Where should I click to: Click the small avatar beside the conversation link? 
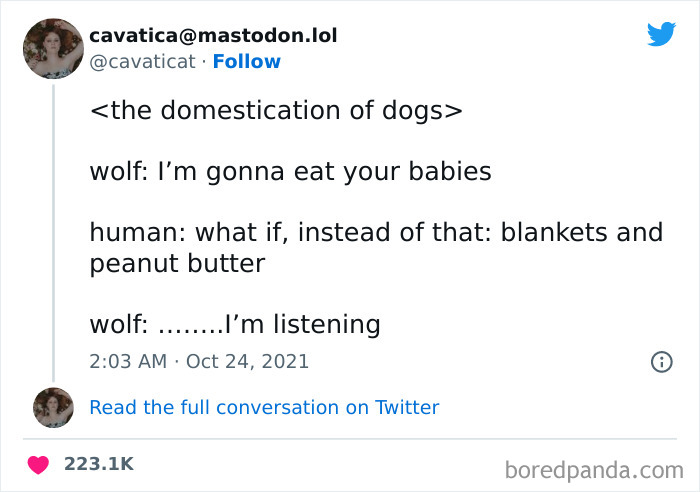[x=53, y=408]
